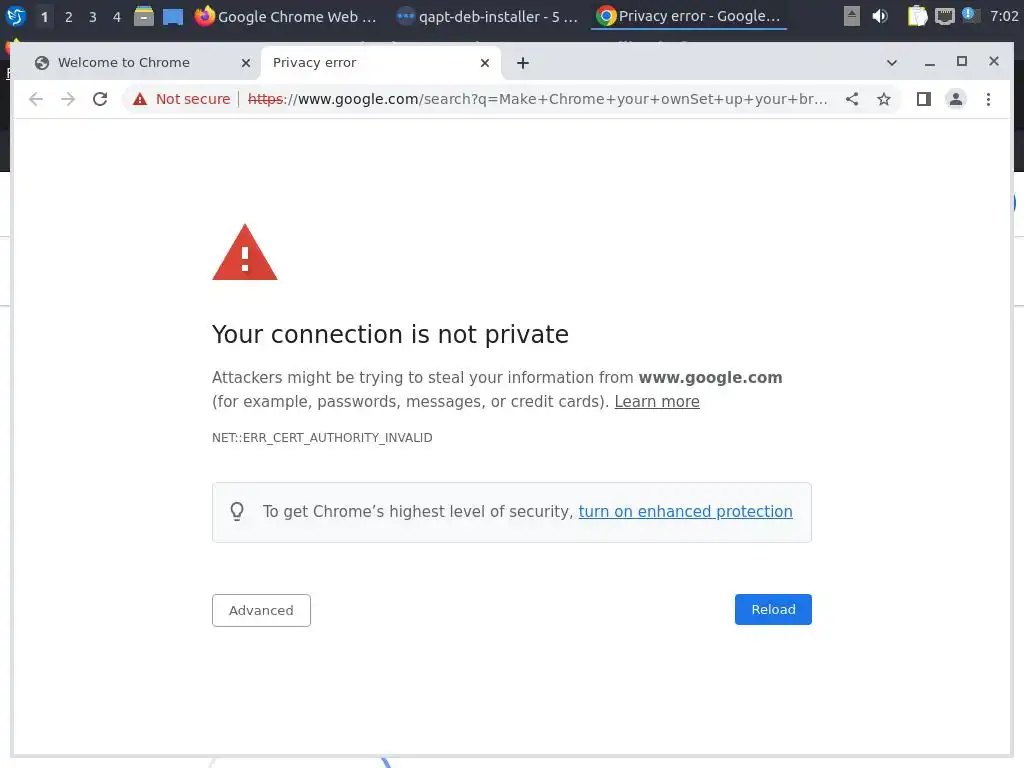The height and width of the screenshot is (768, 1024).
Task: Follow the Learn more link
Action: click(656, 402)
